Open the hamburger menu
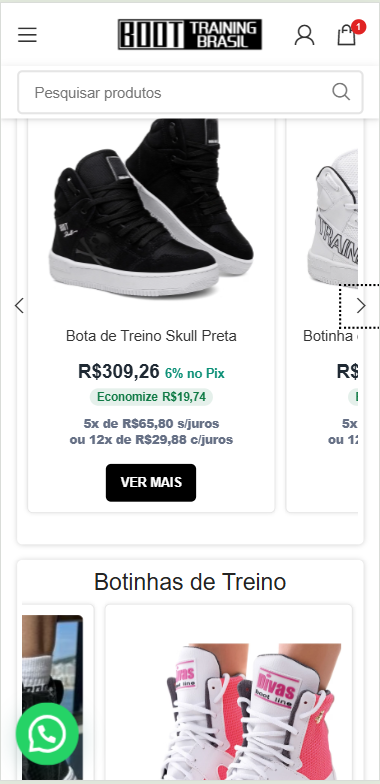 (28, 35)
